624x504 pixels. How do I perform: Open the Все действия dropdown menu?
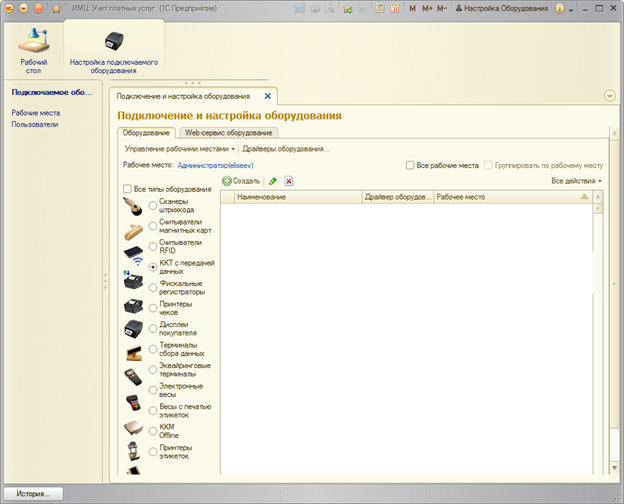[x=576, y=181]
